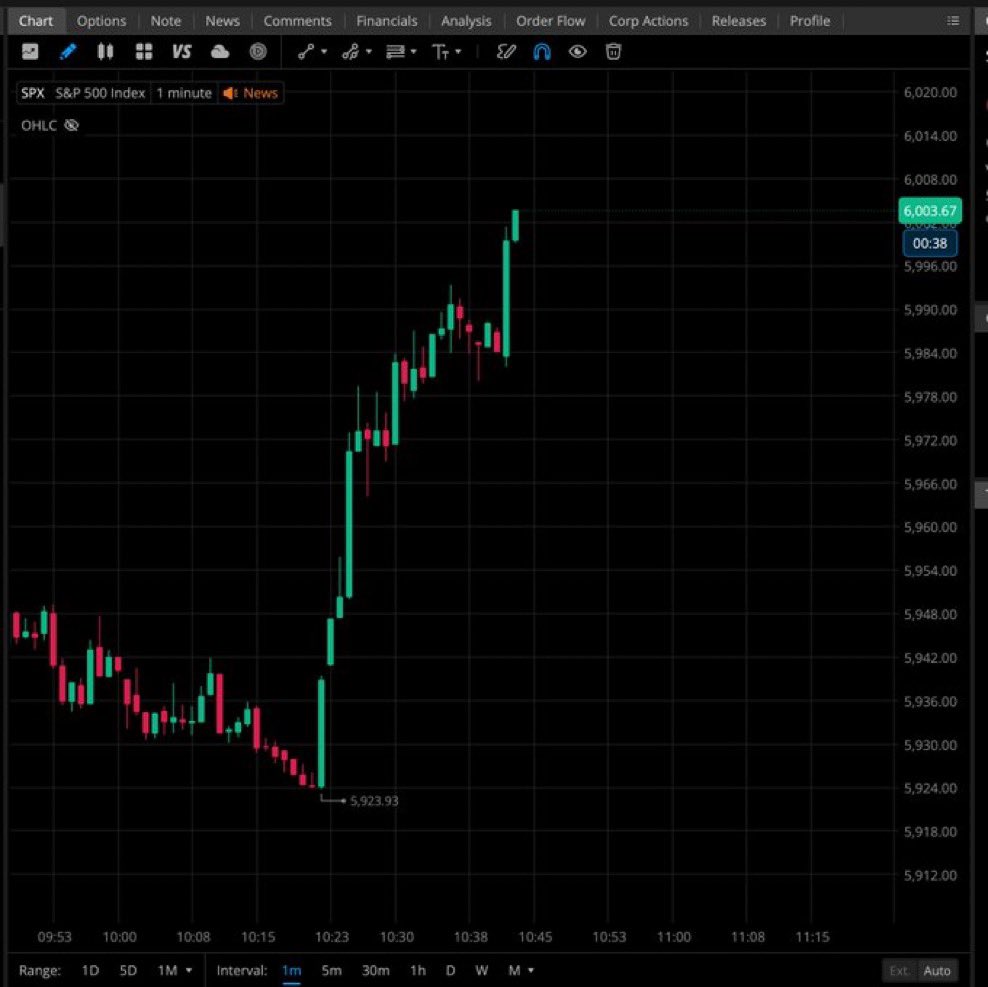Click the 6,003.67 current price tag
This screenshot has width=988, height=987.
click(929, 211)
